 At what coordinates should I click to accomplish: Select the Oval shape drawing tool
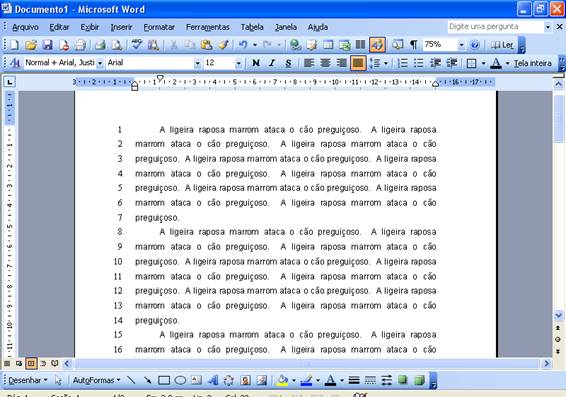point(180,380)
